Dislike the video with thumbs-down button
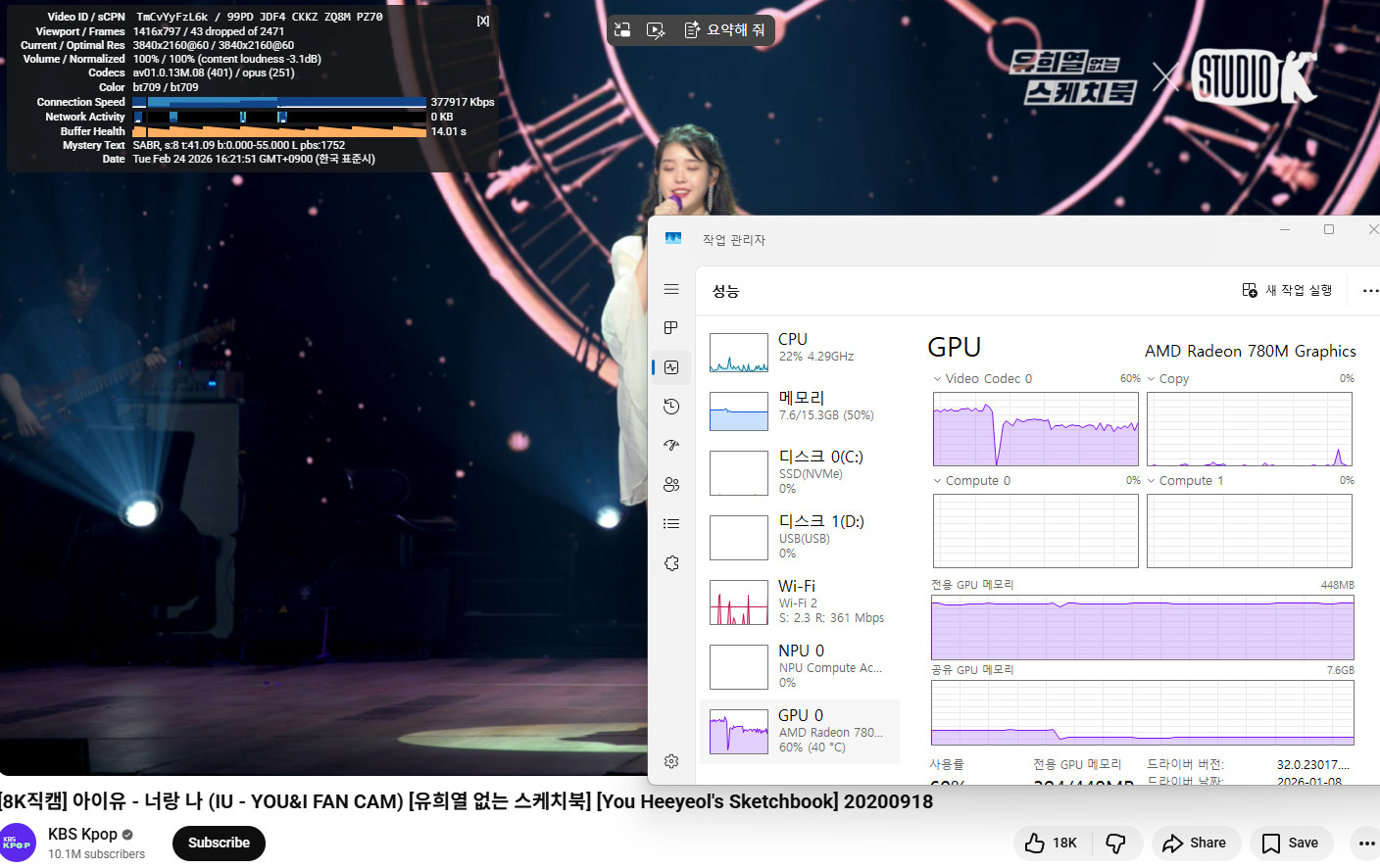Viewport: 1380px width, 868px height. click(1115, 843)
